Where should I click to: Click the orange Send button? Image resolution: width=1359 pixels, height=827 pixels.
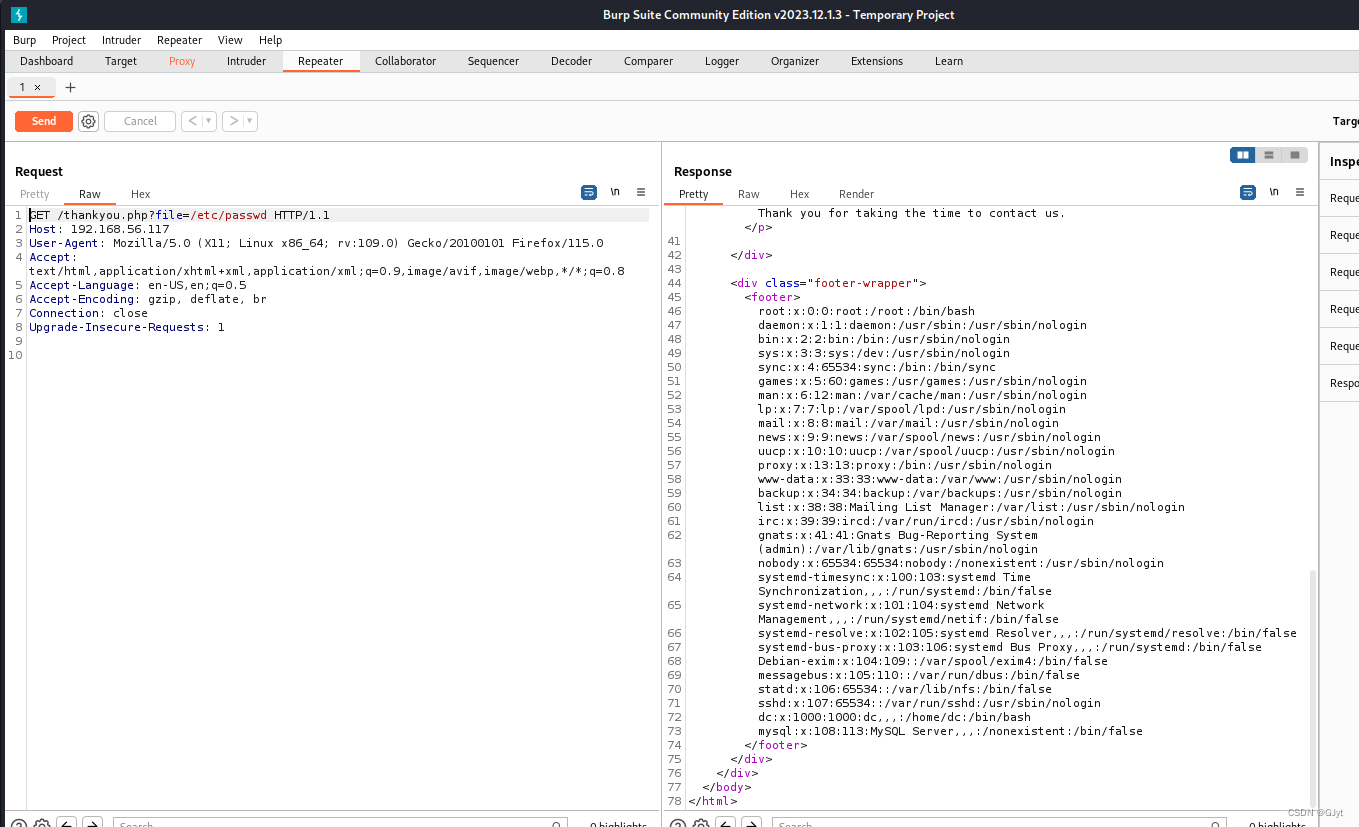tap(44, 121)
